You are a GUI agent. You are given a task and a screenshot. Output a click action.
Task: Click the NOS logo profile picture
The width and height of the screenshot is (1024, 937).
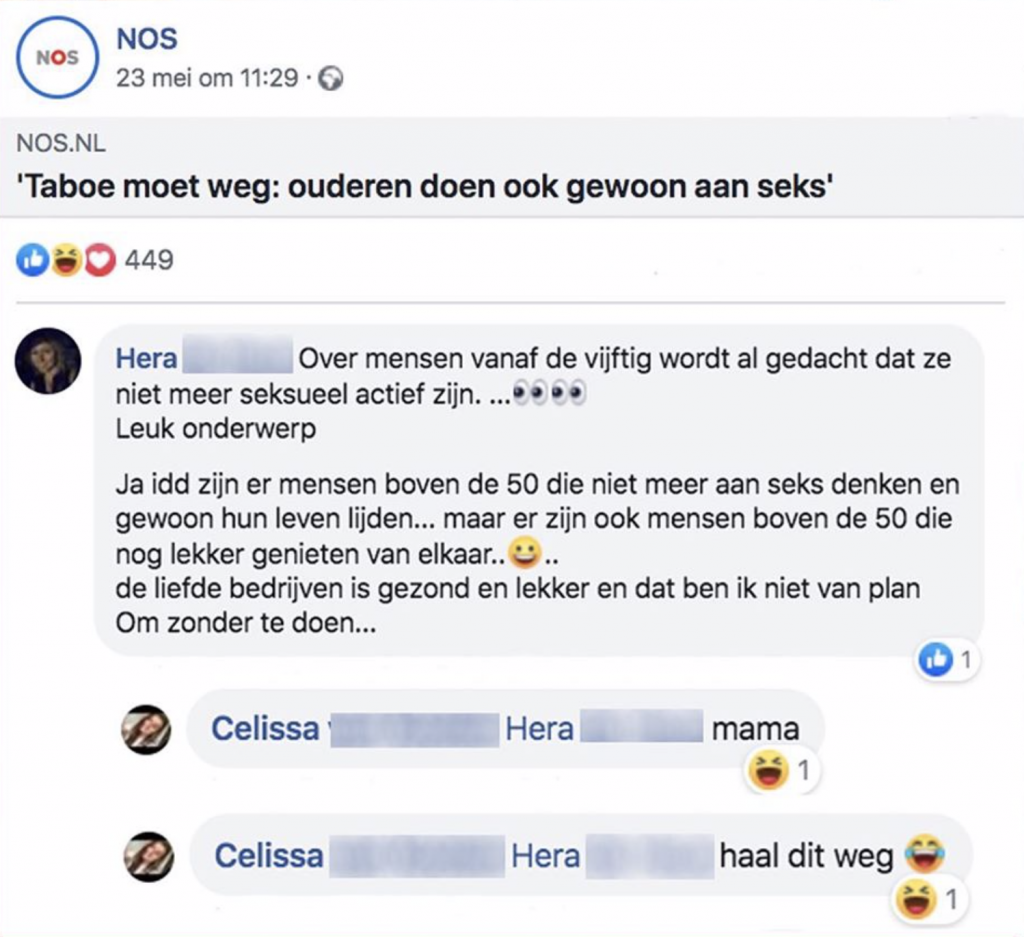pos(57,56)
